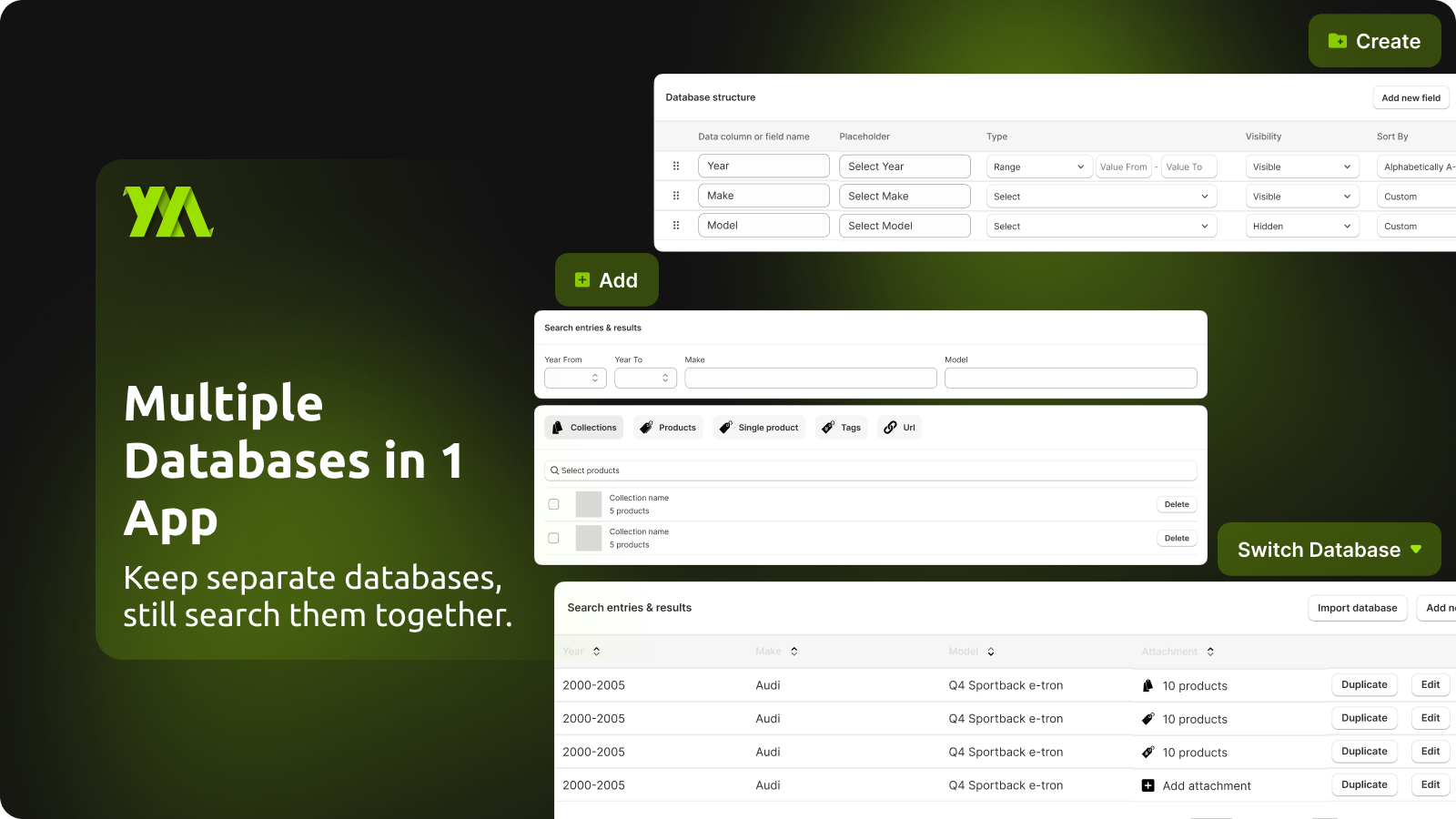Check the second Collection name checkbox
1456x819 pixels.
pyautogui.click(x=552, y=538)
